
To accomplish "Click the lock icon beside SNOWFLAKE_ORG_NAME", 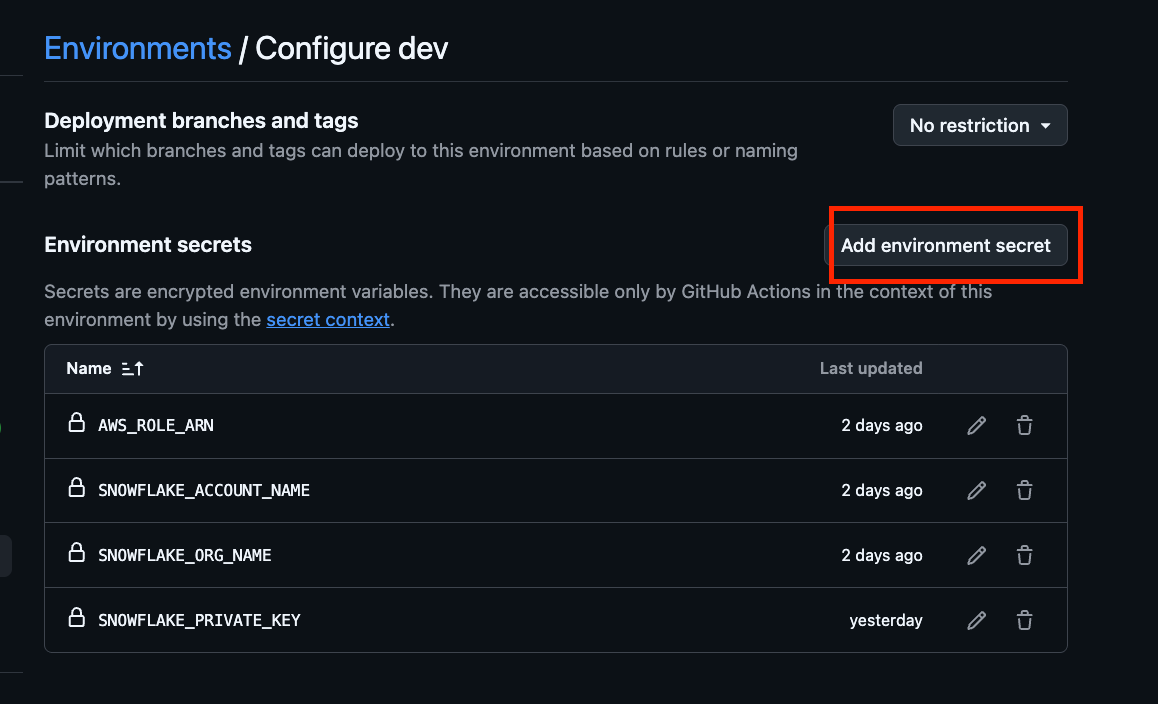I will point(75,554).
